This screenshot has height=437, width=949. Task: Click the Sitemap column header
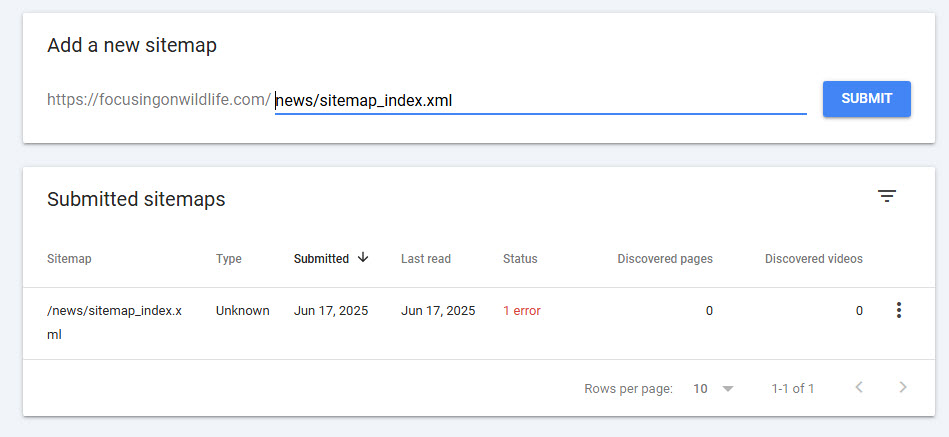pyautogui.click(x=69, y=259)
